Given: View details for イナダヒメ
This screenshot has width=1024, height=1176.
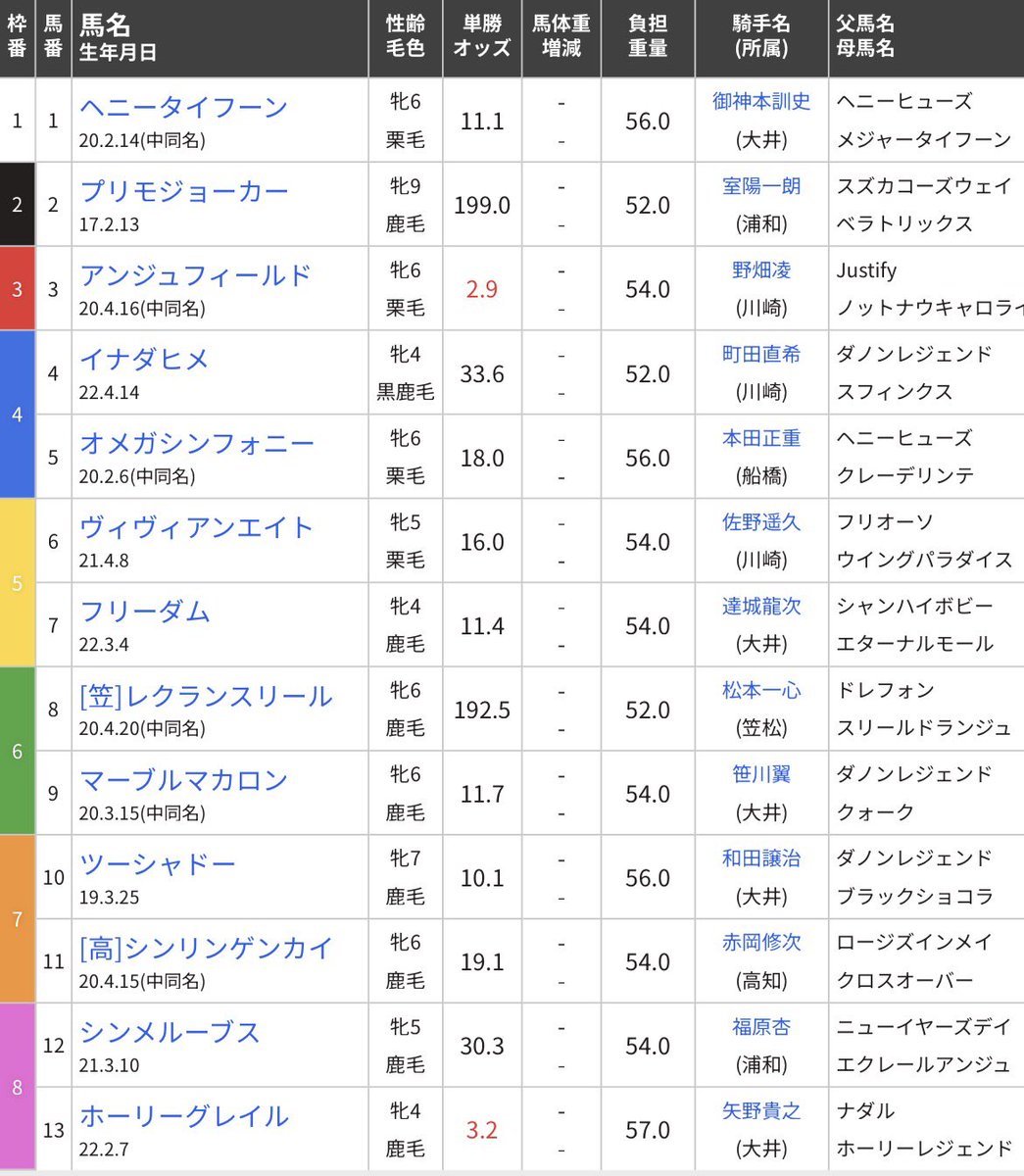Looking at the screenshot, I should 143,360.
